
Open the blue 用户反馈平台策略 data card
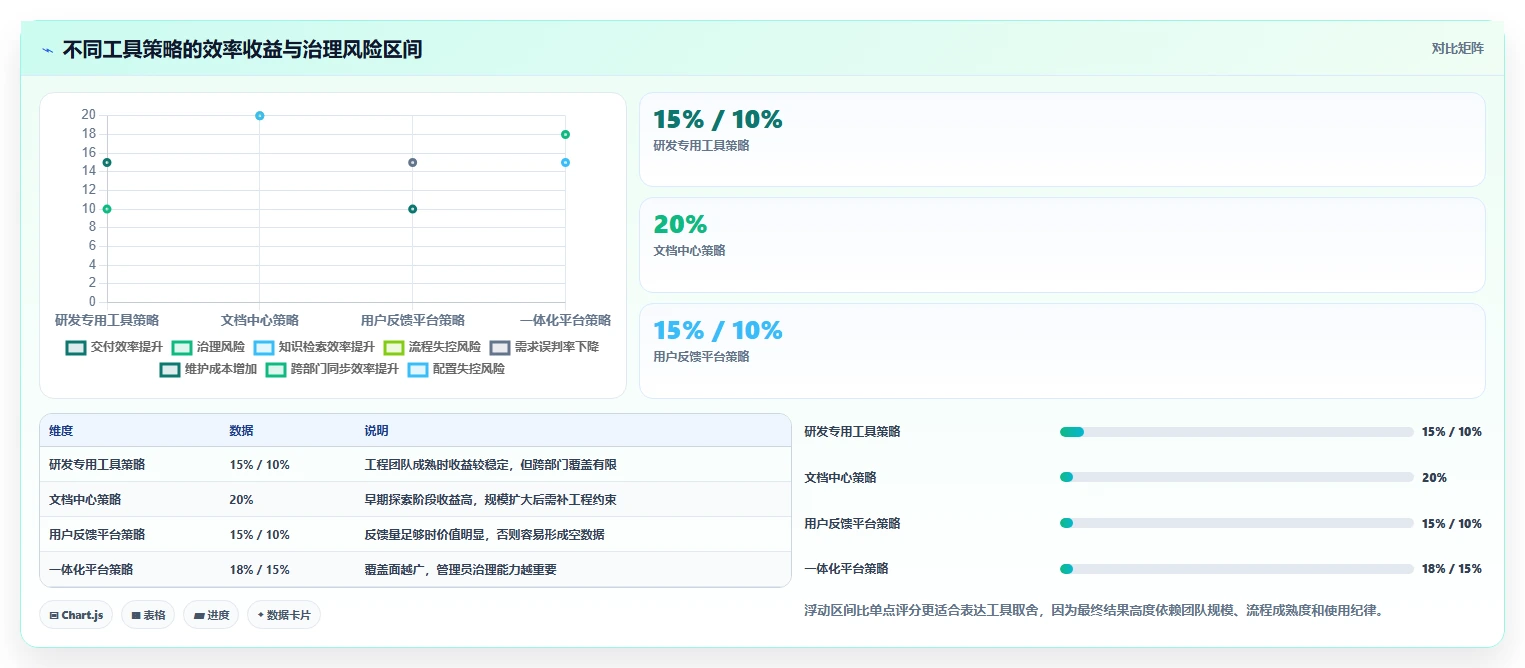(x=1062, y=350)
